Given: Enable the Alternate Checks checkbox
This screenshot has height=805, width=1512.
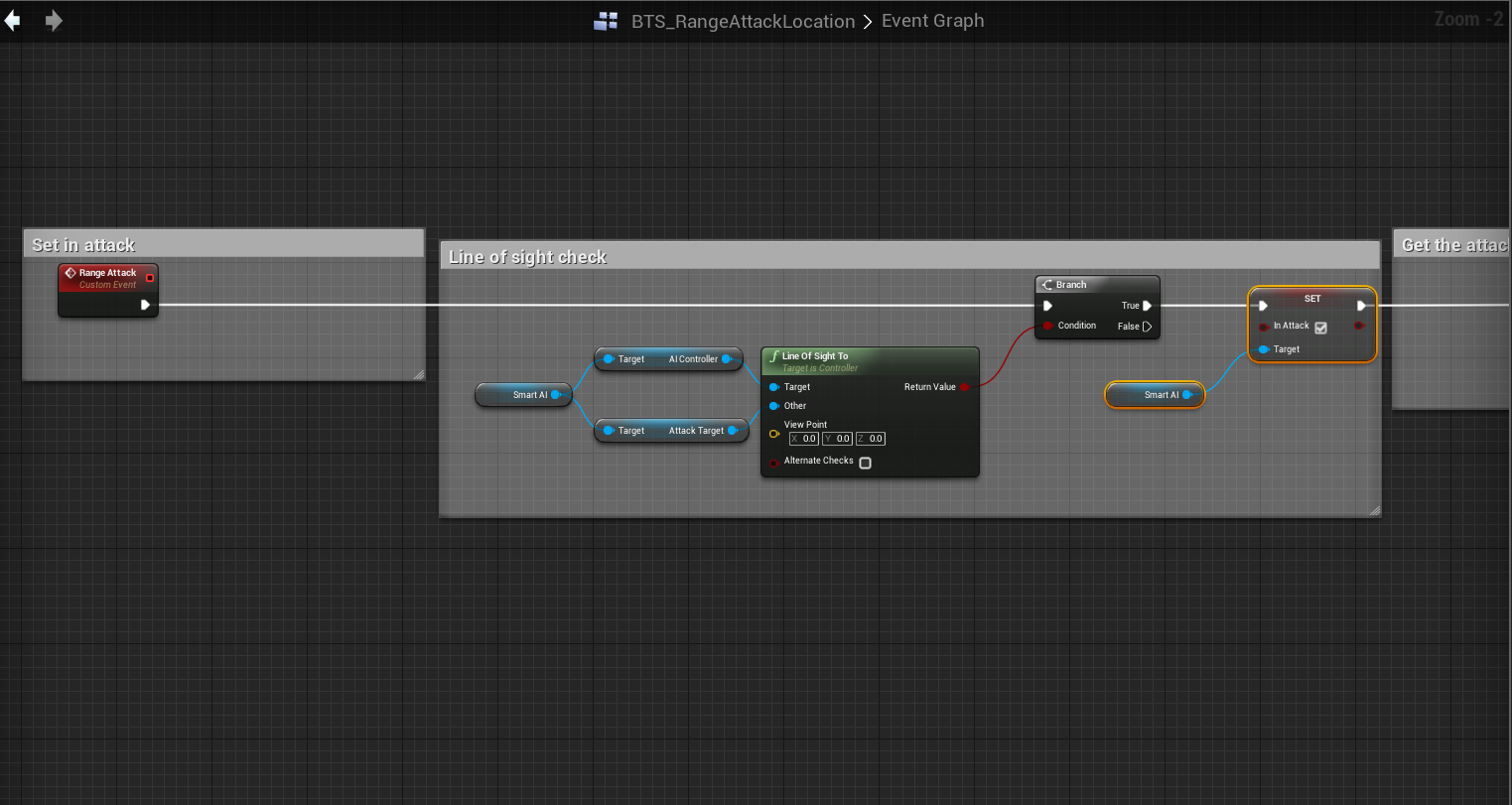Looking at the screenshot, I should pyautogui.click(x=865, y=463).
